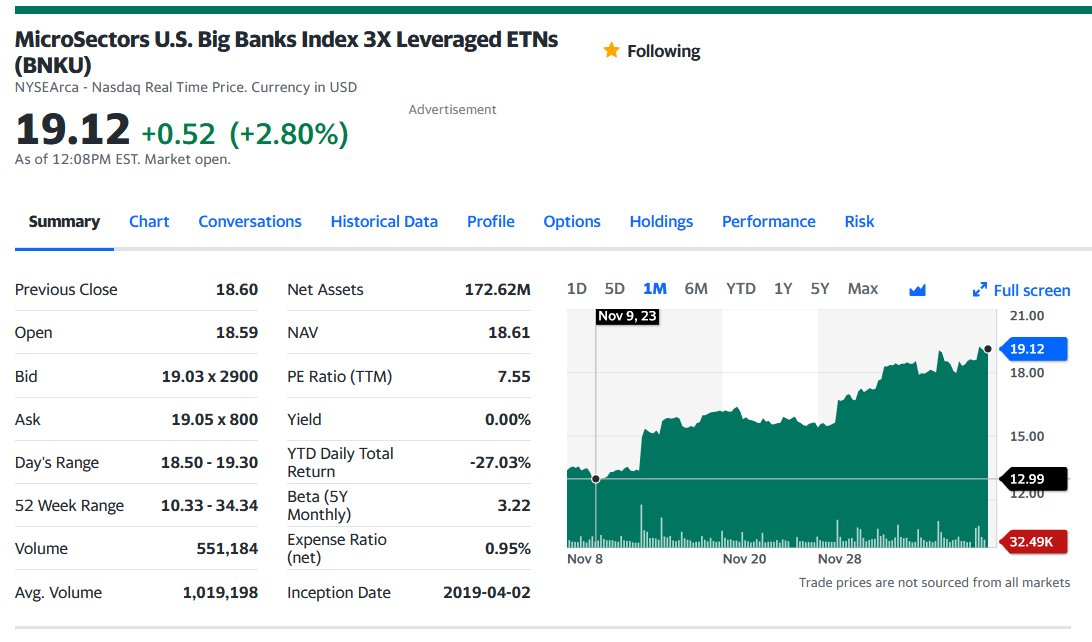1092x642 pixels.
Task: Go to the Holdings tab
Action: pos(661,221)
